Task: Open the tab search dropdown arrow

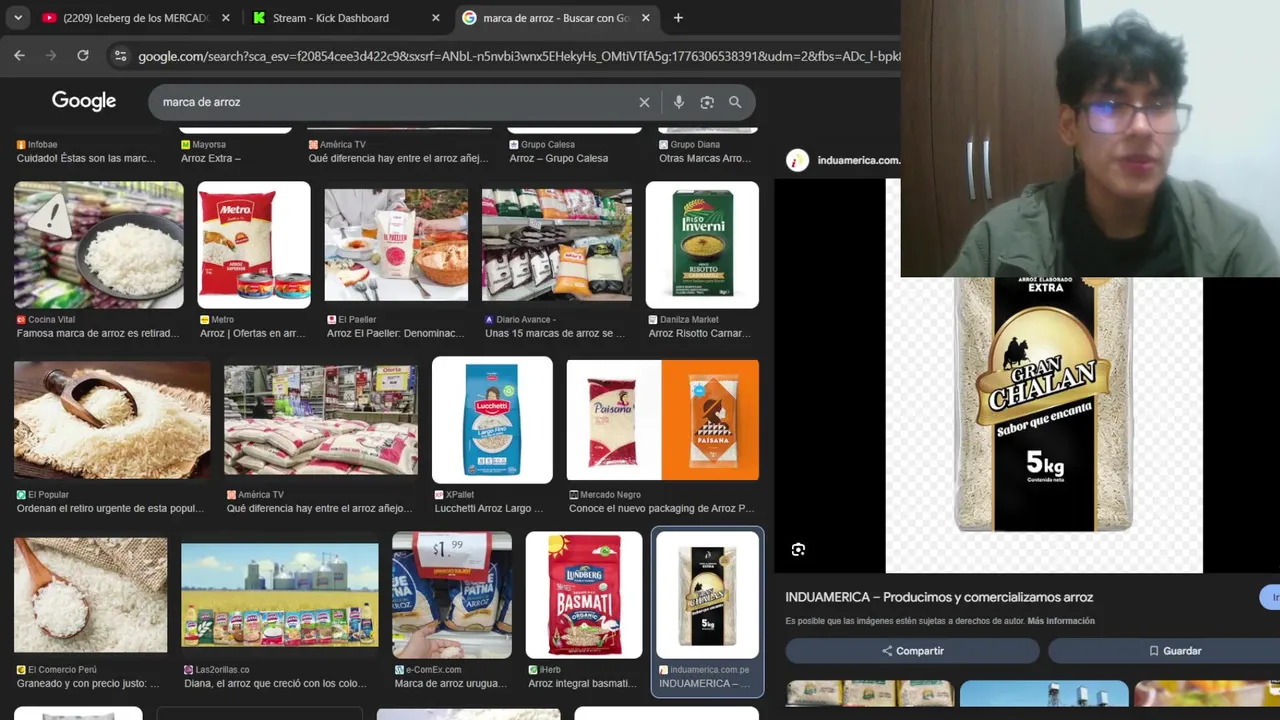Action: click(18, 18)
